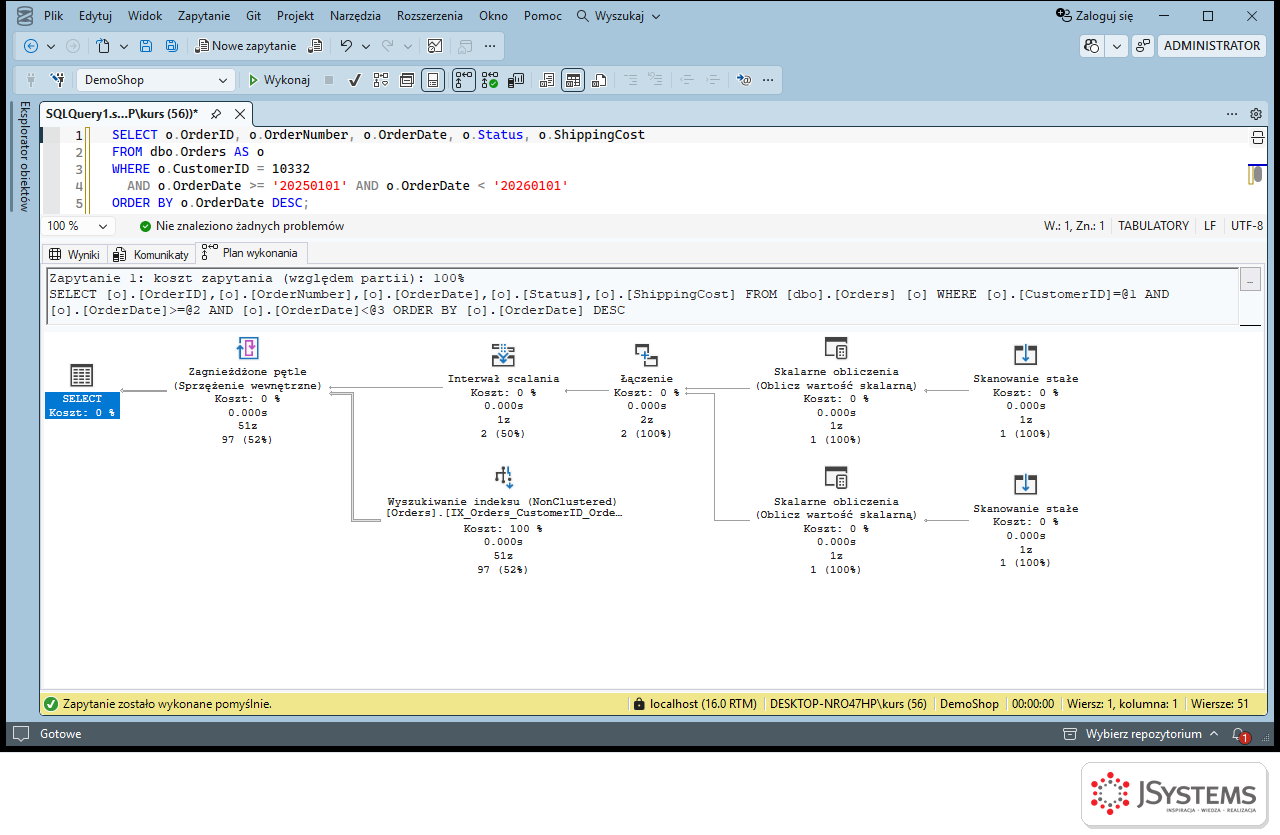Open the Zapytanie menu
The width and height of the screenshot is (1280, 835).
click(x=204, y=16)
